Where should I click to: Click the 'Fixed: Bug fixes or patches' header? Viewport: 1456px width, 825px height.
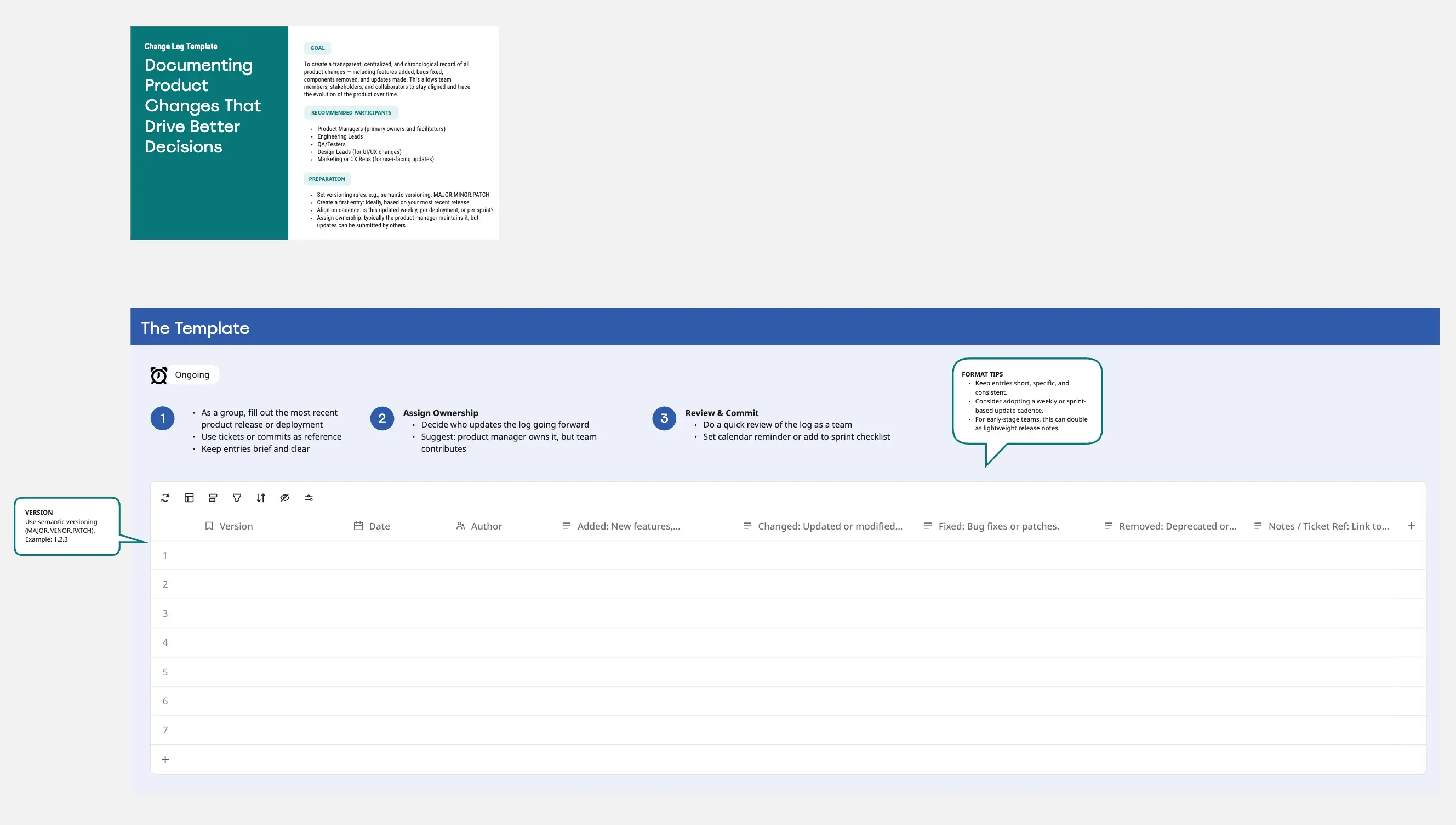click(x=998, y=526)
